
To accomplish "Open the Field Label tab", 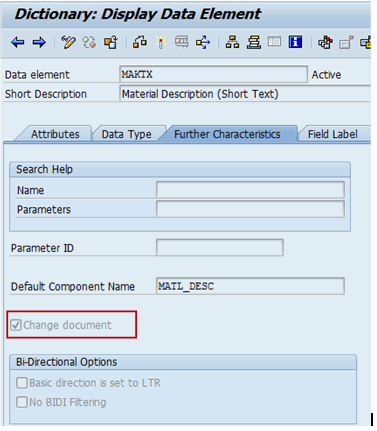I will [333, 134].
